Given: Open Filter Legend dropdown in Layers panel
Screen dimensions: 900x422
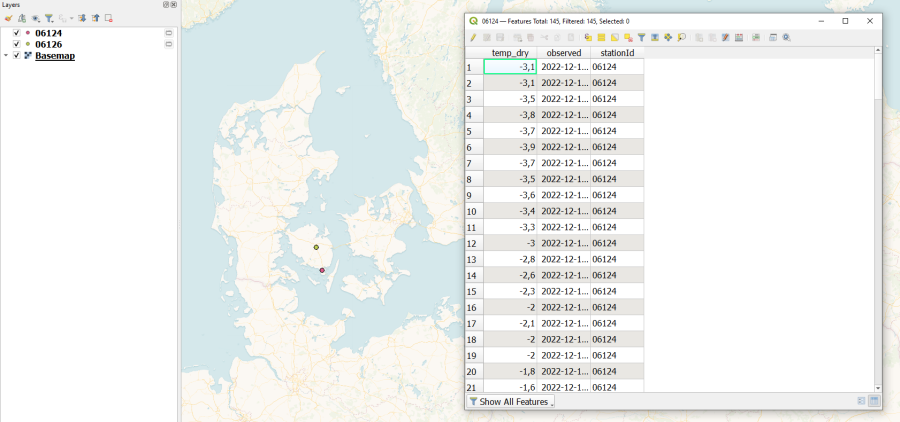Looking at the screenshot, I should coord(49,18).
